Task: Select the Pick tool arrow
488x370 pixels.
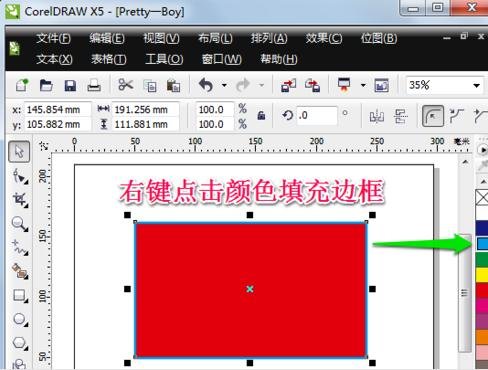Action: [19, 152]
